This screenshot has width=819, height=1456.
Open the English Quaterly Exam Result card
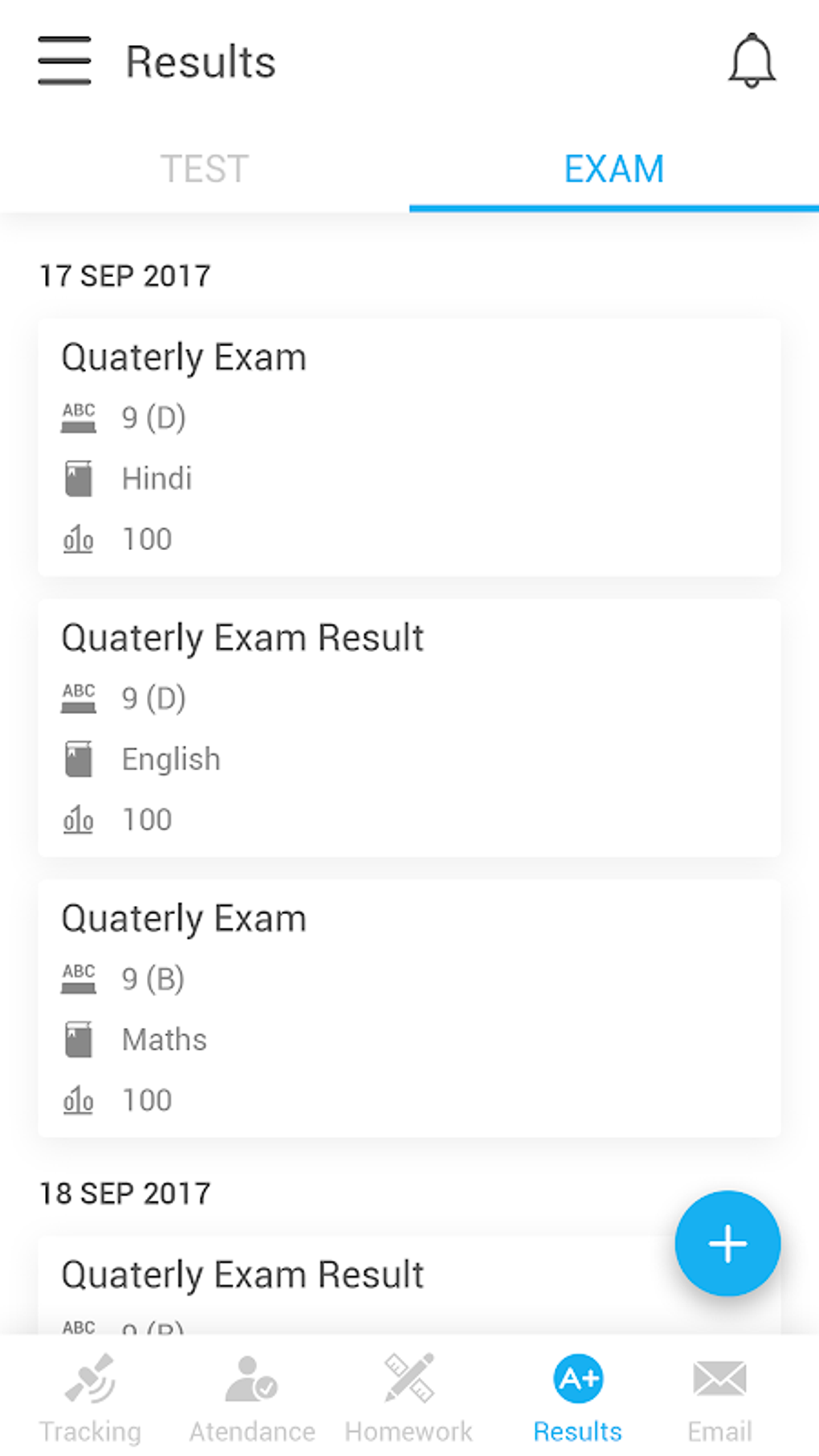[x=409, y=728]
